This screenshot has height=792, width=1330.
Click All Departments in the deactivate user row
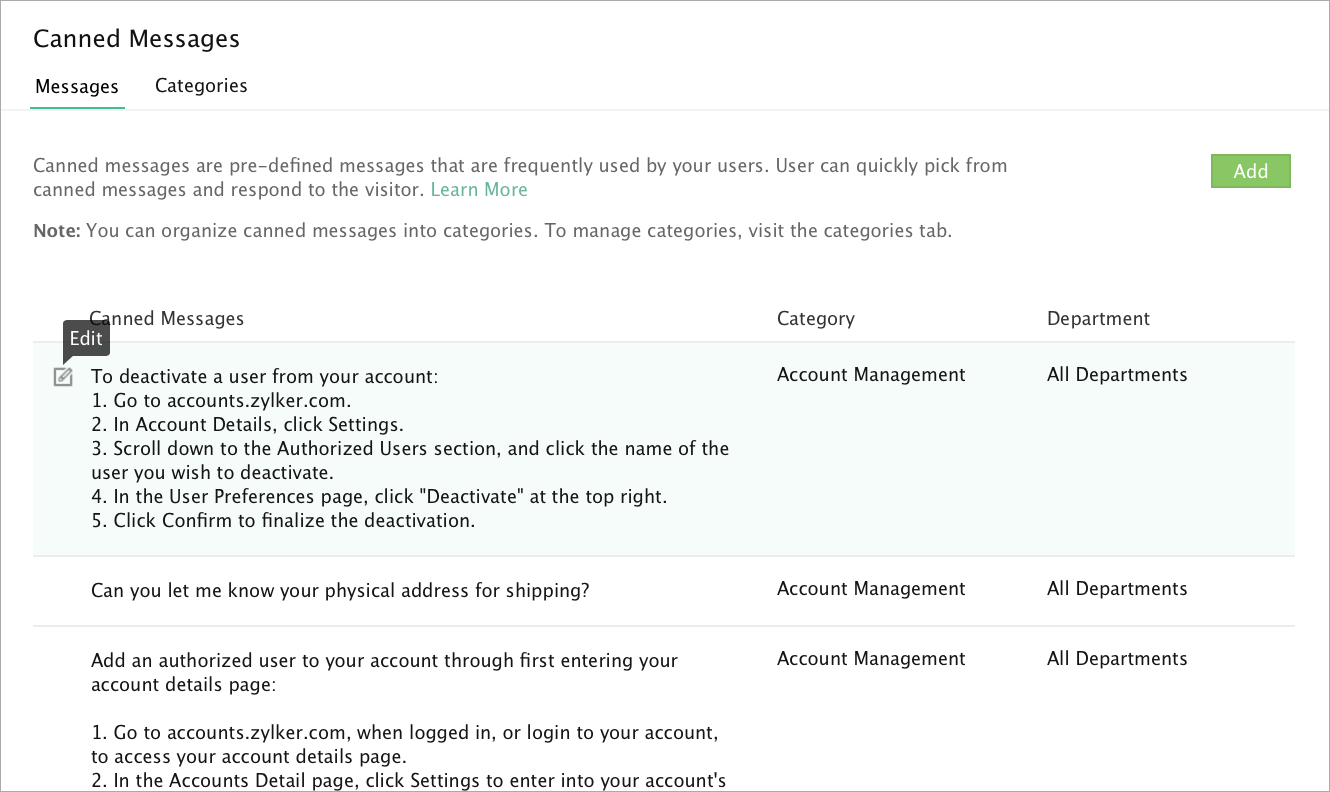tap(1117, 375)
